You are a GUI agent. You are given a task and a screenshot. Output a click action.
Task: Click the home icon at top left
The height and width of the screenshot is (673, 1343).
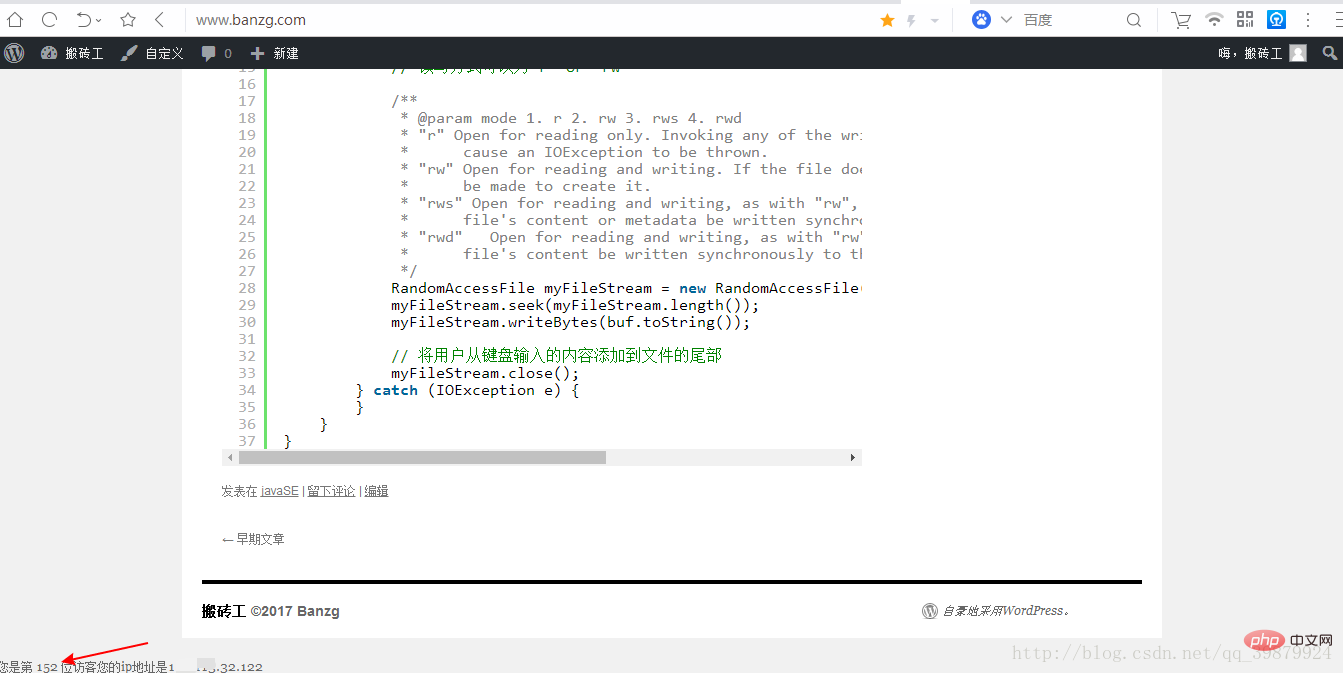click(14, 19)
